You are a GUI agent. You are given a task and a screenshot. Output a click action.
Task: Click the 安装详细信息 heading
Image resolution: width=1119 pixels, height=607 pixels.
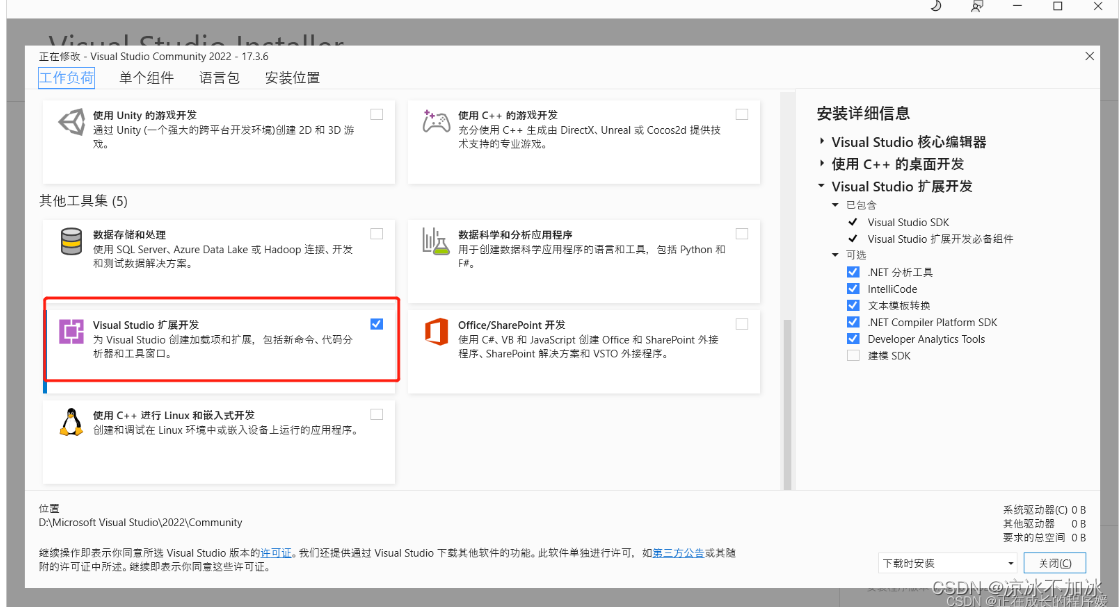(864, 113)
